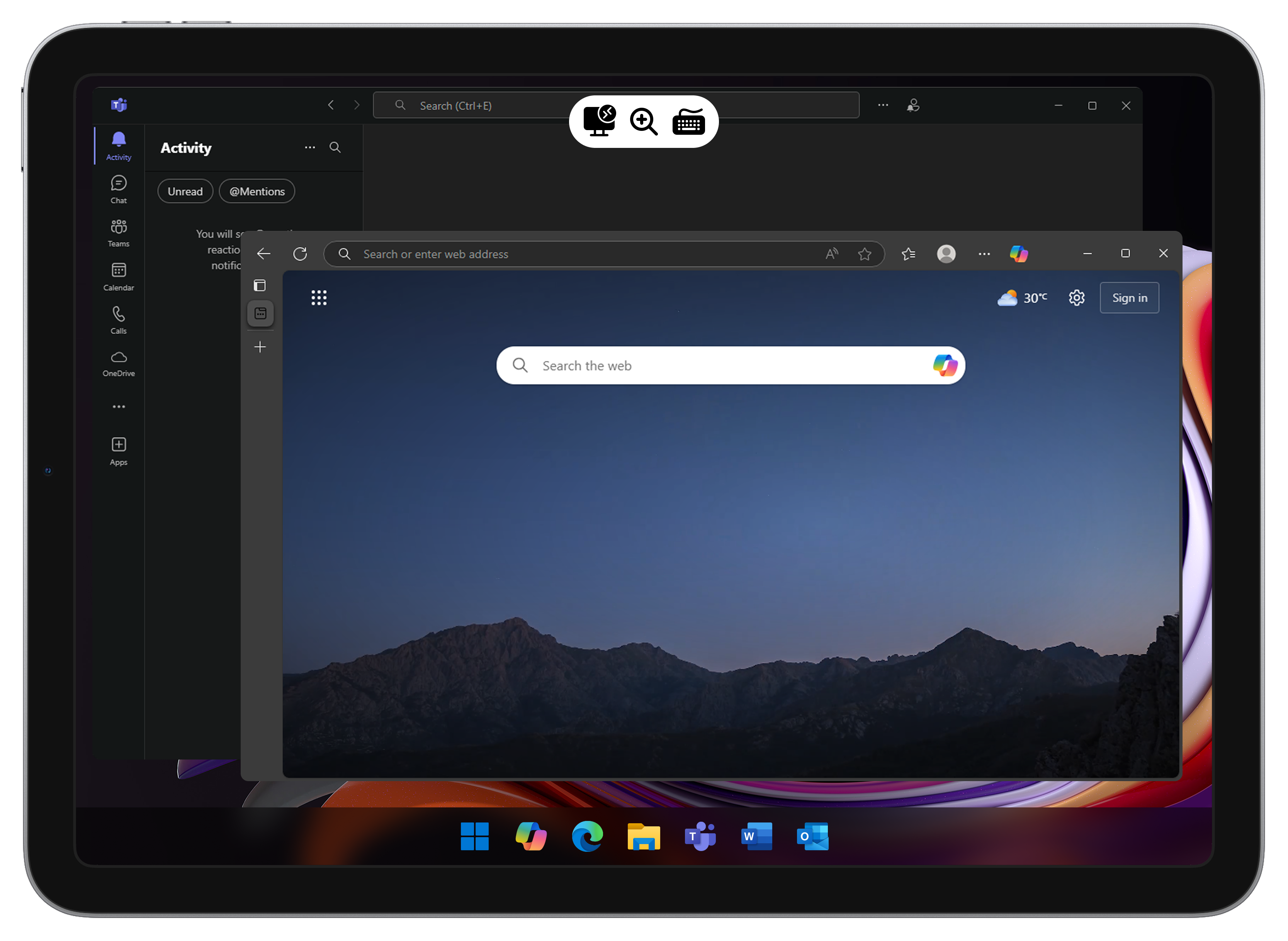Open the Calendar tab in Teams sidebar
The height and width of the screenshot is (941, 1288).
pyautogui.click(x=119, y=276)
